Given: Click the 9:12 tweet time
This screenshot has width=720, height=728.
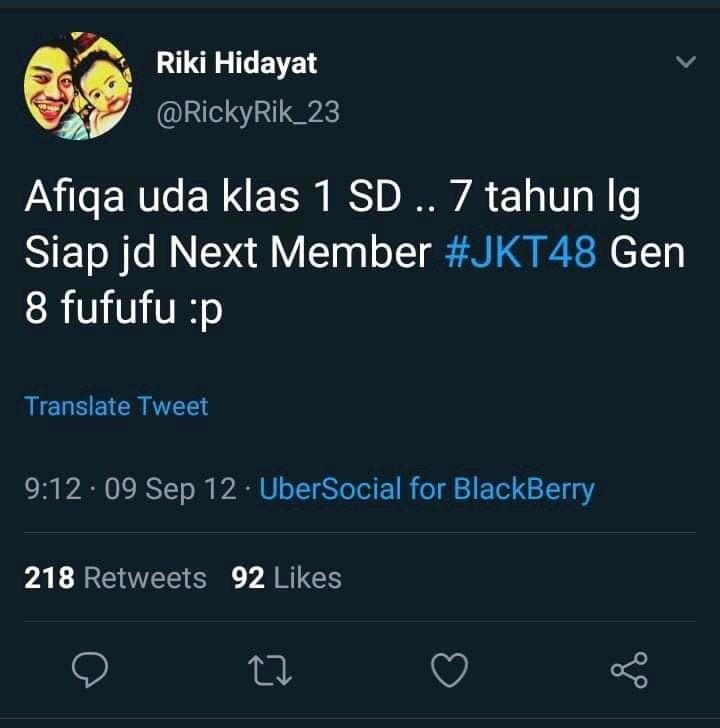Looking at the screenshot, I should pos(53,489).
